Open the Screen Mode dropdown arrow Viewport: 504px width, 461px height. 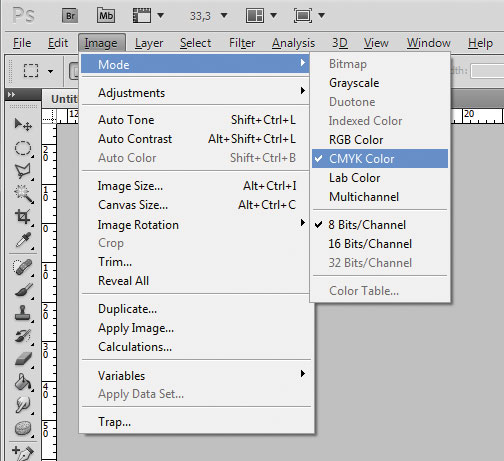[321, 15]
